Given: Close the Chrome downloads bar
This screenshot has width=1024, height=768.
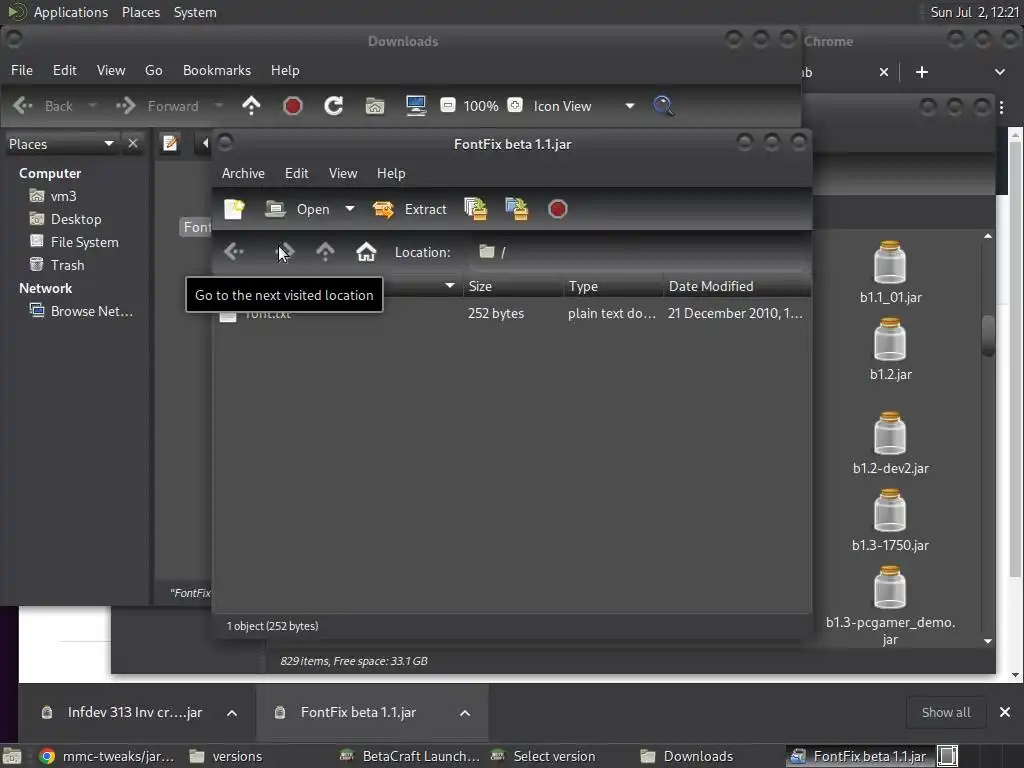Looking at the screenshot, I should point(1005,712).
